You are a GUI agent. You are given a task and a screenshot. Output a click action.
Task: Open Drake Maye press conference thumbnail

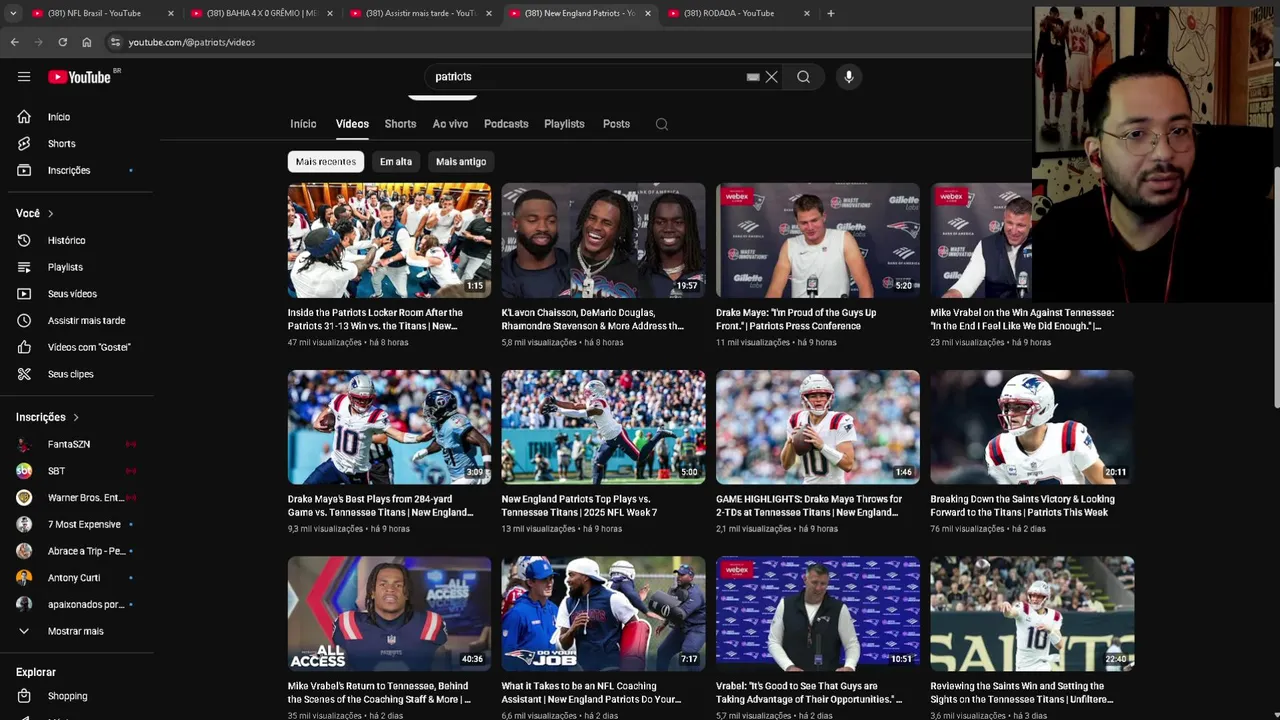point(817,240)
